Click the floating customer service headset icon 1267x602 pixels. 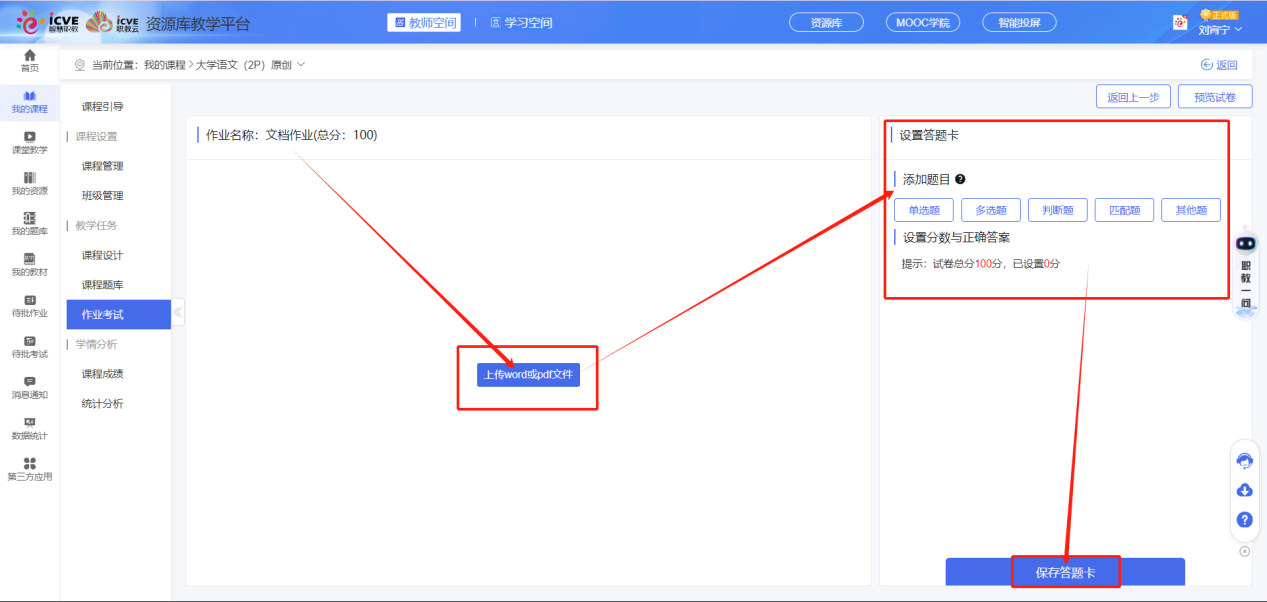[x=1245, y=461]
